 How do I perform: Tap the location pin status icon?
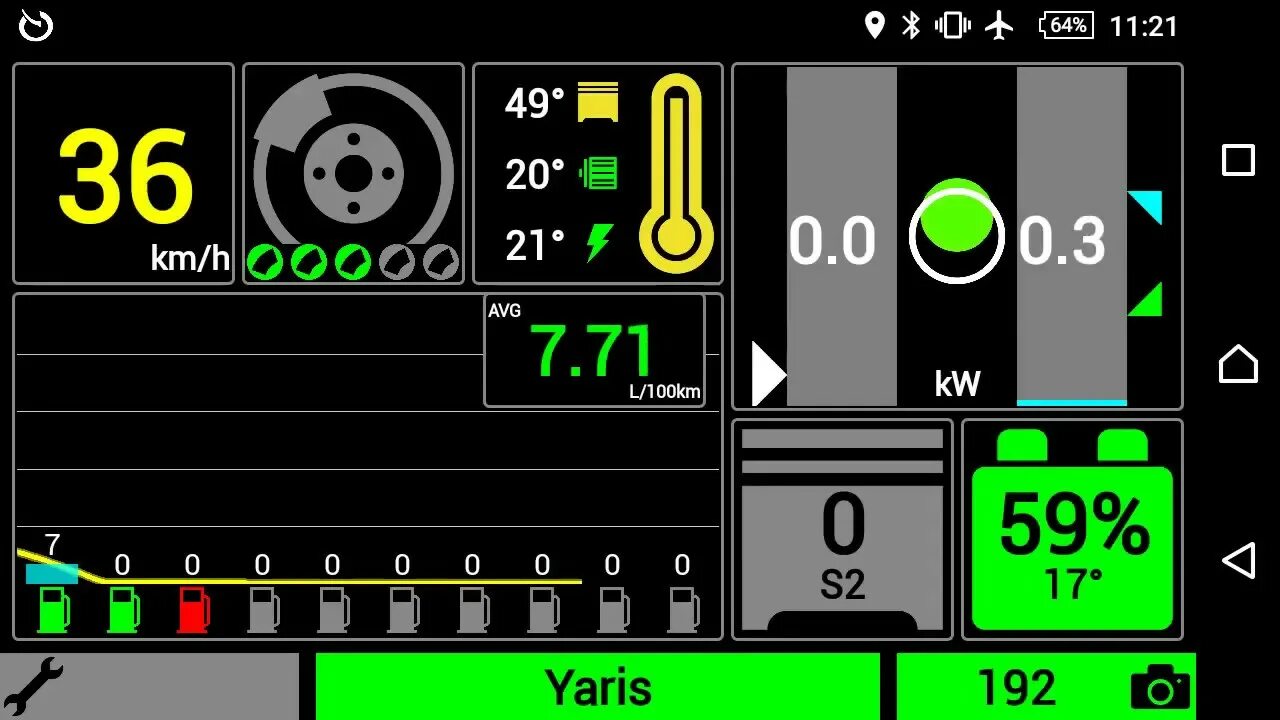click(875, 25)
